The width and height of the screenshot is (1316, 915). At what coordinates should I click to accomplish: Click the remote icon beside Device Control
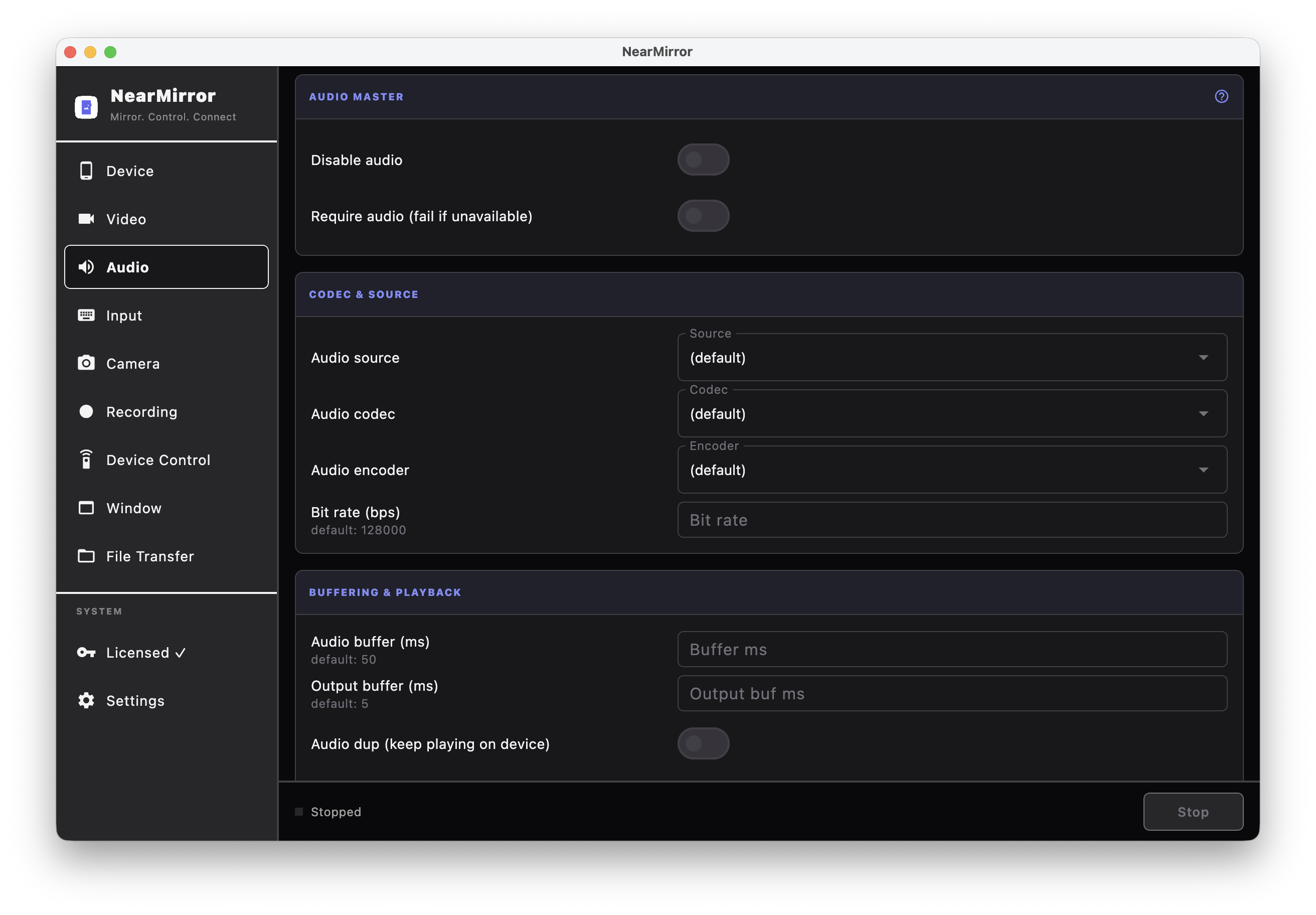point(86,459)
